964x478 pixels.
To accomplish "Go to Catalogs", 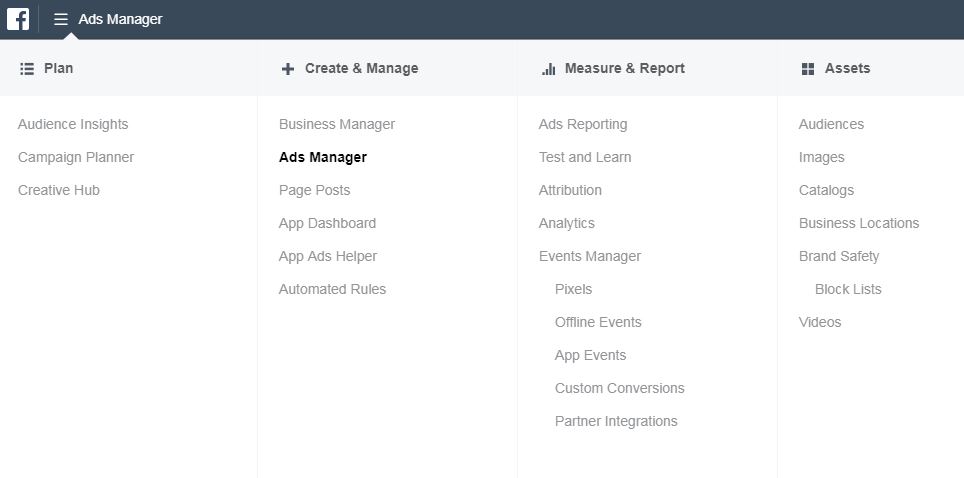I will click(826, 191).
